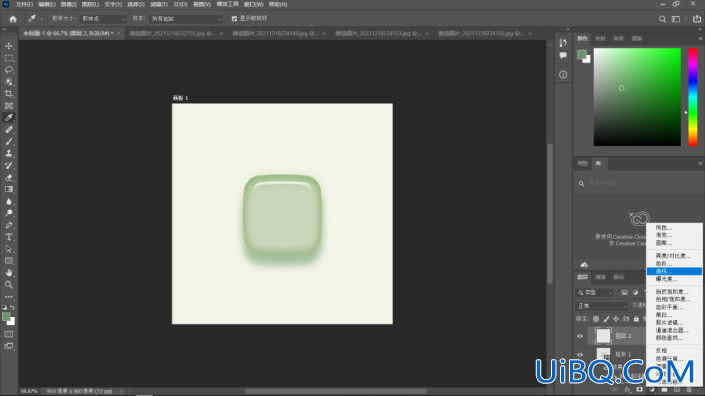705x396 pixels.
Task: Open the Color panel flyout menu
Action: point(700,39)
